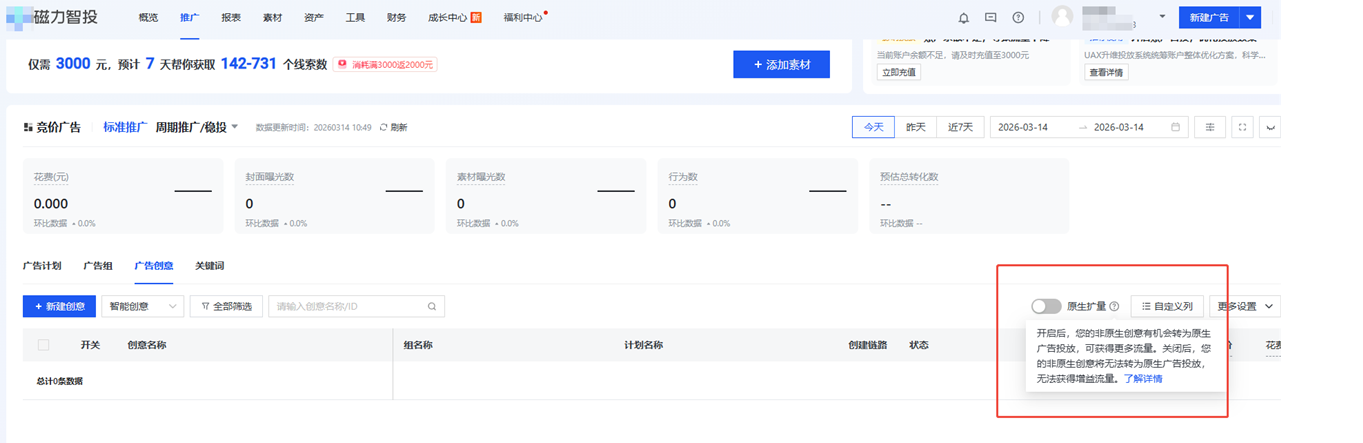
Task: Open the 更多设置 dropdown
Action: pos(1244,307)
